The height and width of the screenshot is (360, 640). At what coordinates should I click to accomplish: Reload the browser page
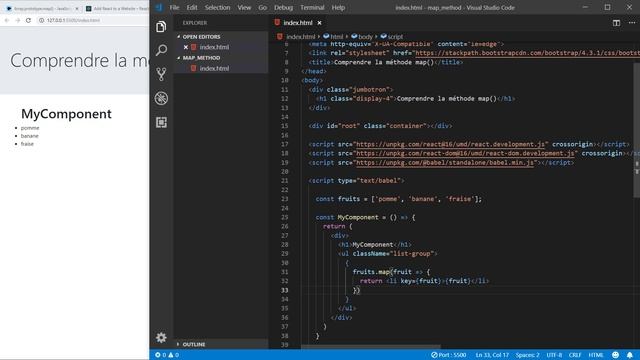(x=28, y=20)
